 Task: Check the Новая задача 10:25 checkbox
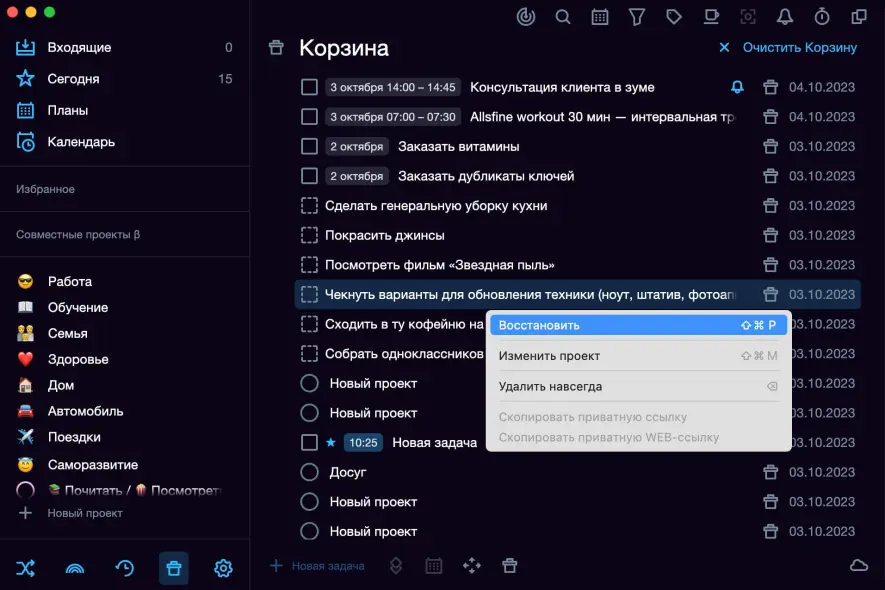point(309,442)
